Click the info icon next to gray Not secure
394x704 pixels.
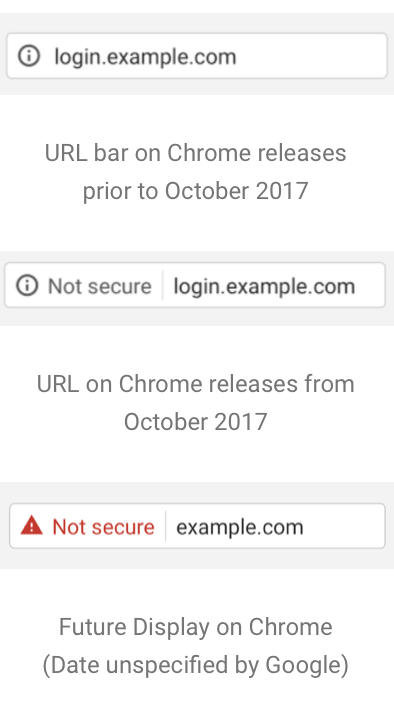tap(27, 286)
